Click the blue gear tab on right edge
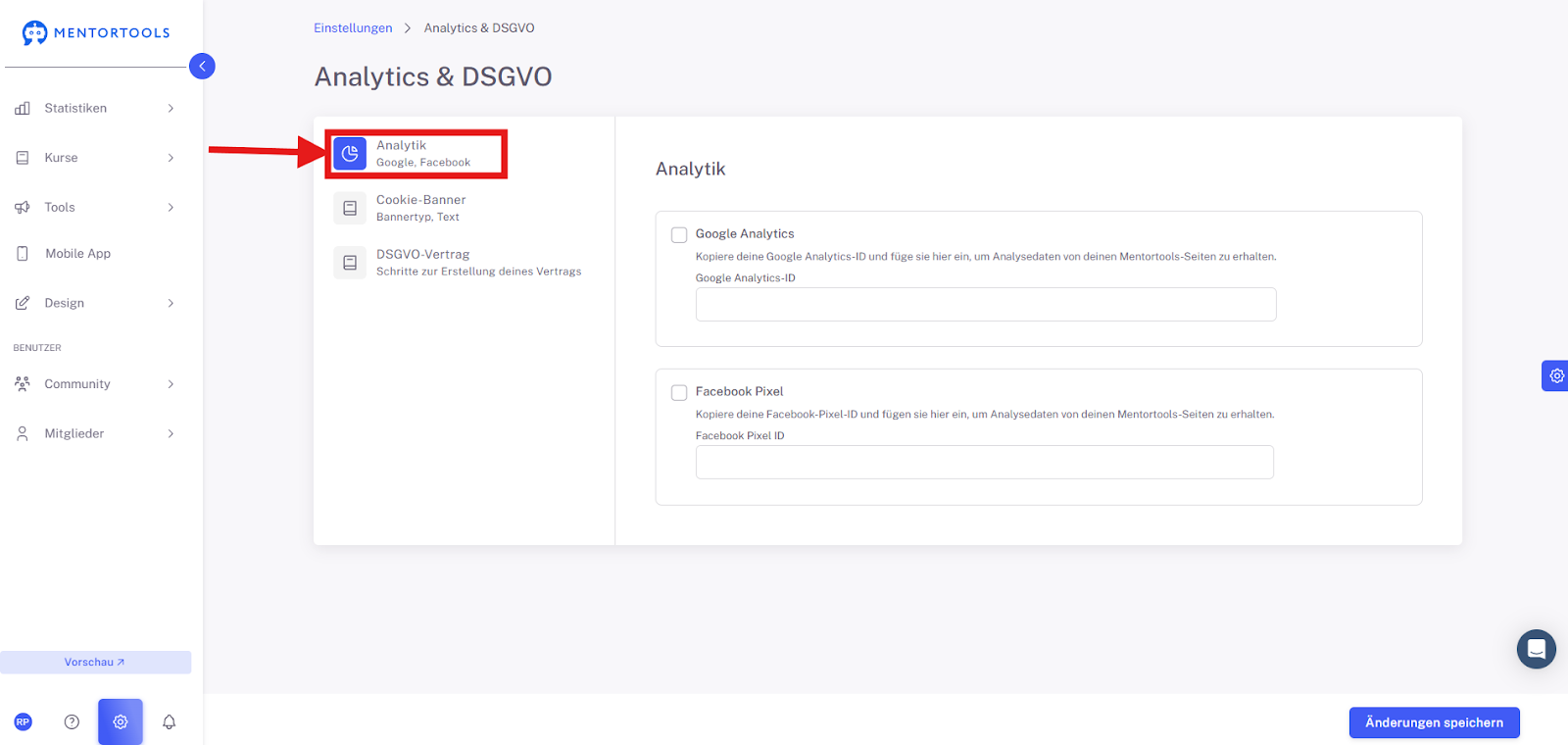Image resolution: width=1568 pixels, height=745 pixels. (x=1555, y=375)
